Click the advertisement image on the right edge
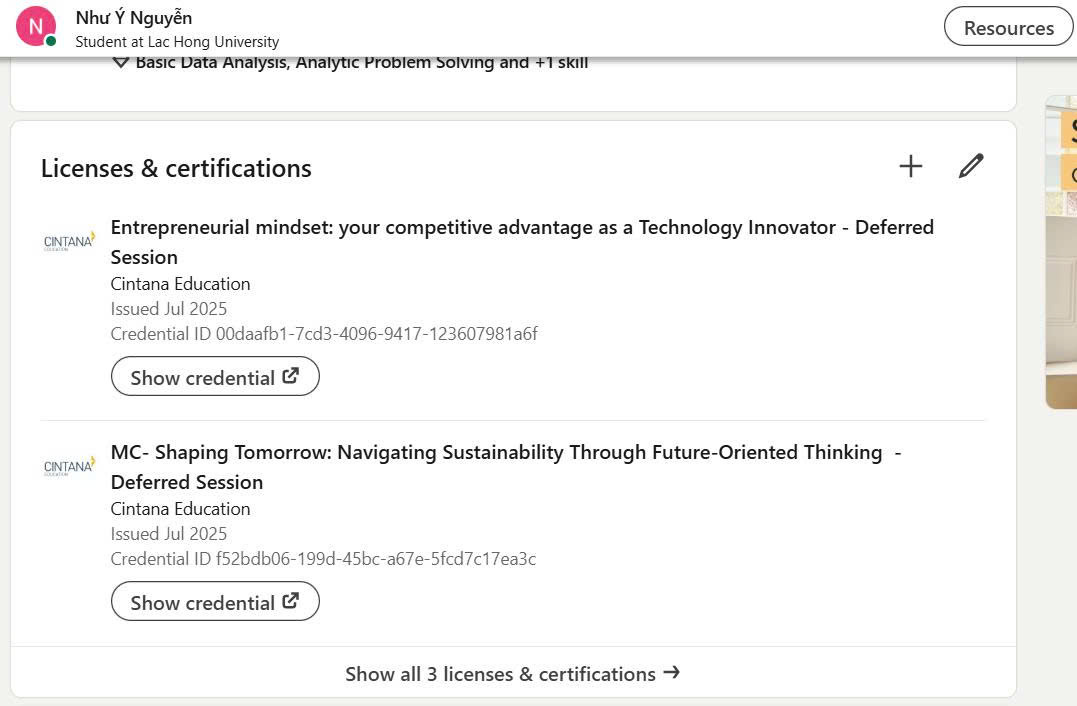The width and height of the screenshot is (1077, 706). pos(1061,250)
